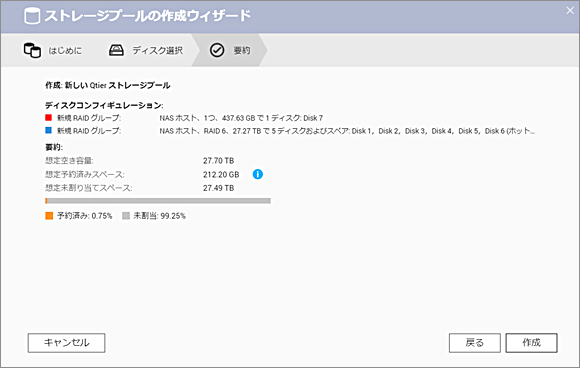
Task: Click the 想定予約済みスペース label
Action: point(85,175)
